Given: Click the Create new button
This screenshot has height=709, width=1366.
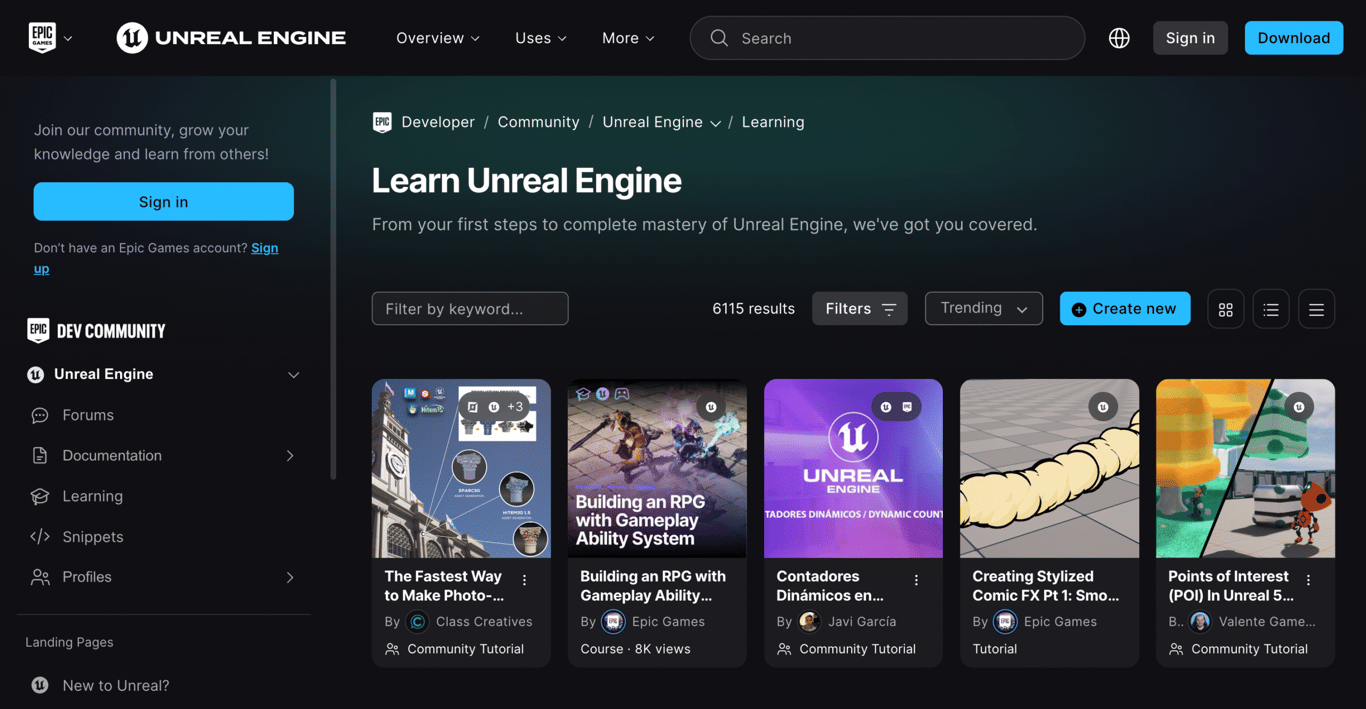Looking at the screenshot, I should point(1124,308).
